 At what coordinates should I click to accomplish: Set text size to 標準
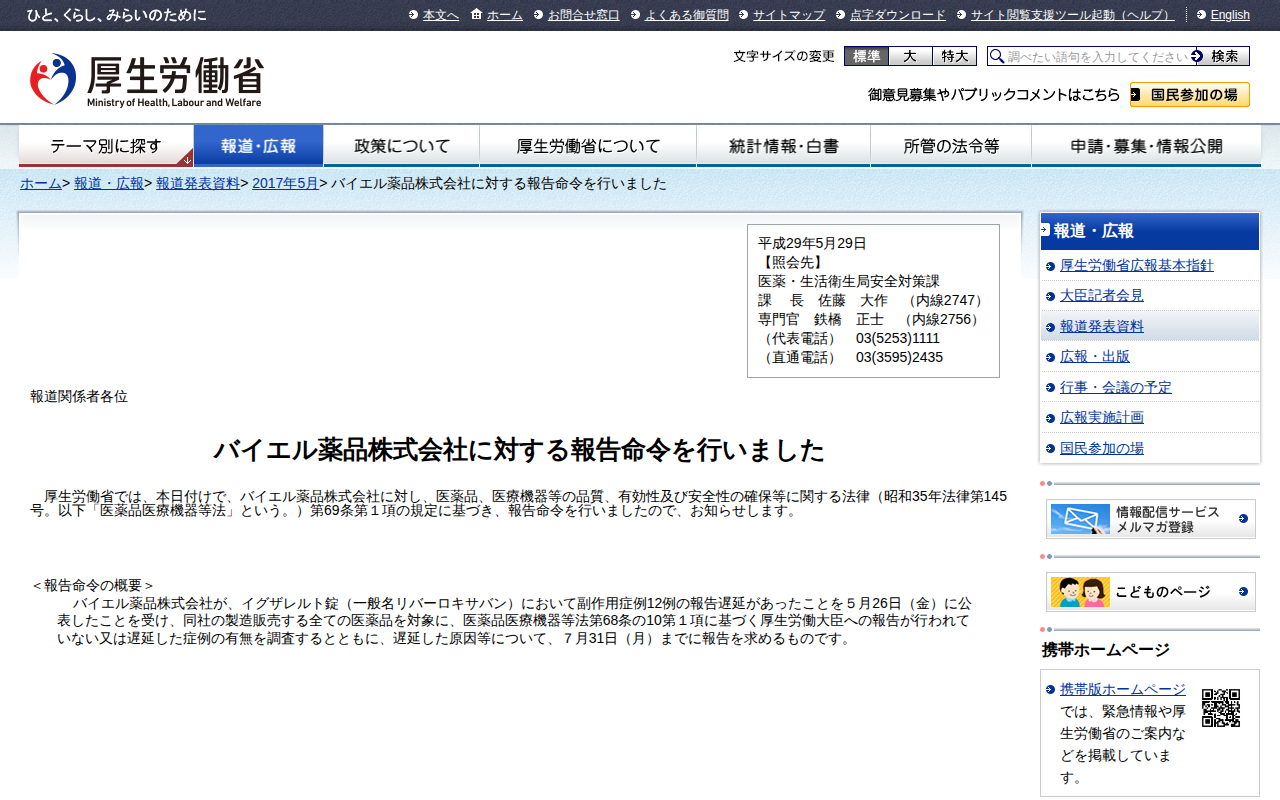pos(866,56)
